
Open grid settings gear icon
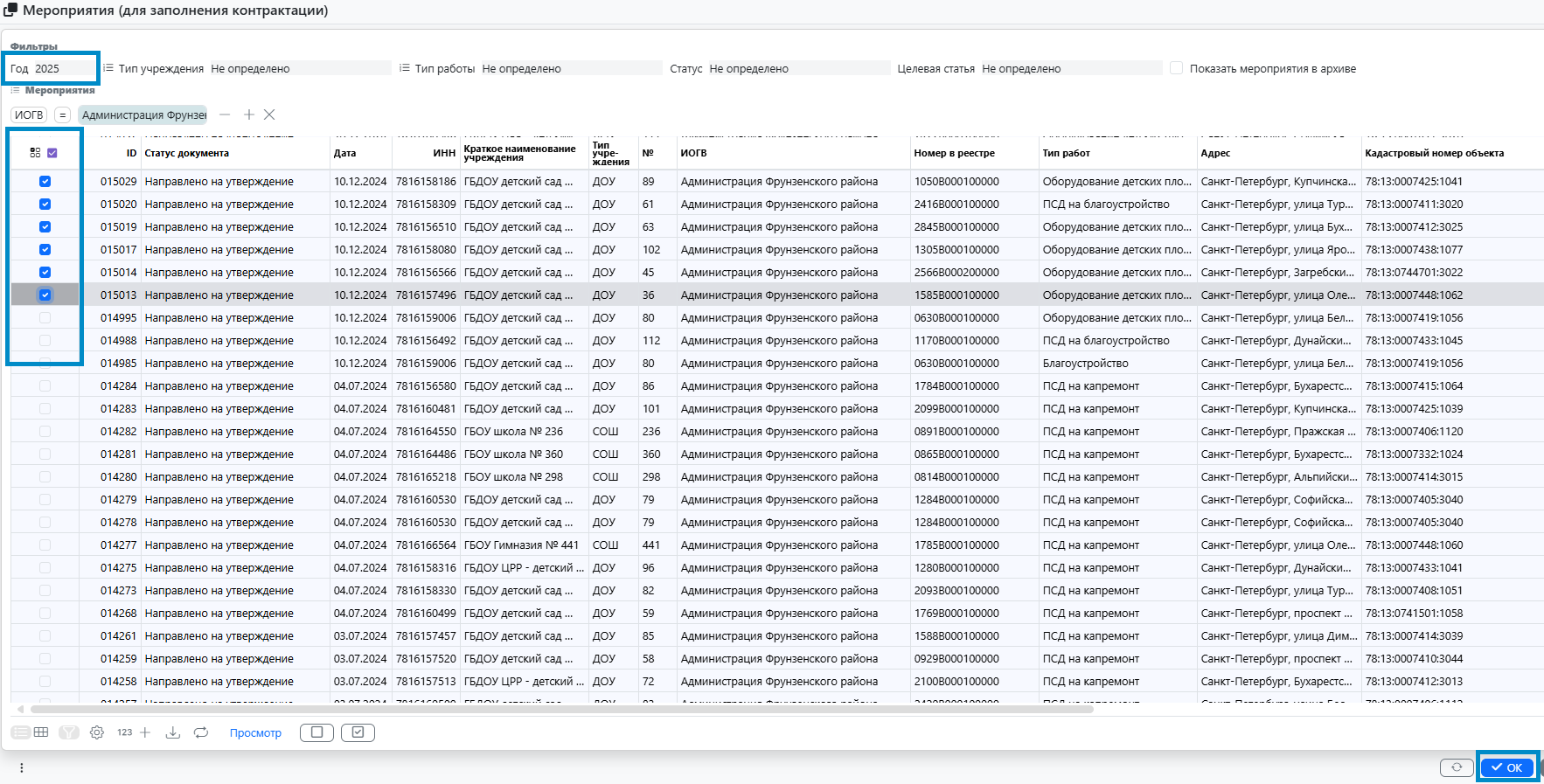click(97, 732)
